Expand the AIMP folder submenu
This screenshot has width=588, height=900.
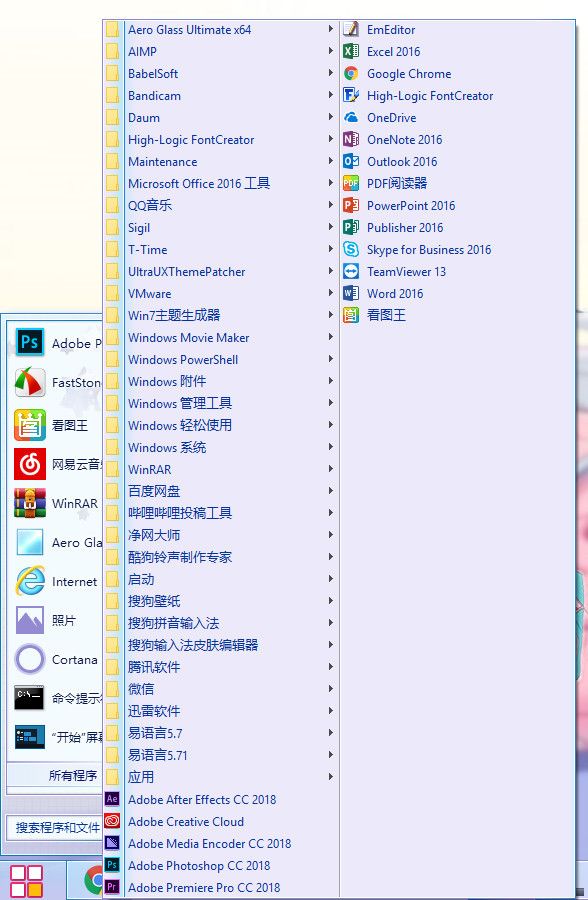(221, 52)
